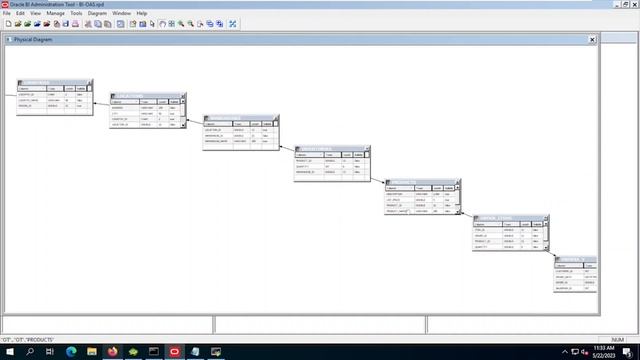640x360 pixels.
Task: Click the green Open Online folder icon
Action: point(27,24)
